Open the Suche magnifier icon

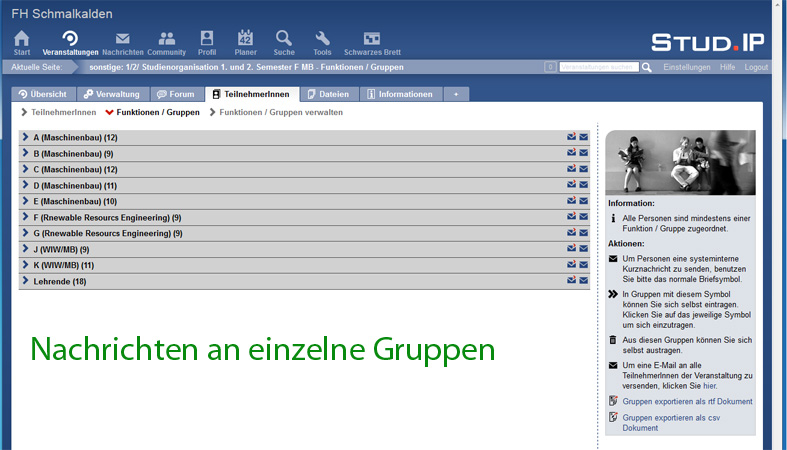[x=284, y=40]
